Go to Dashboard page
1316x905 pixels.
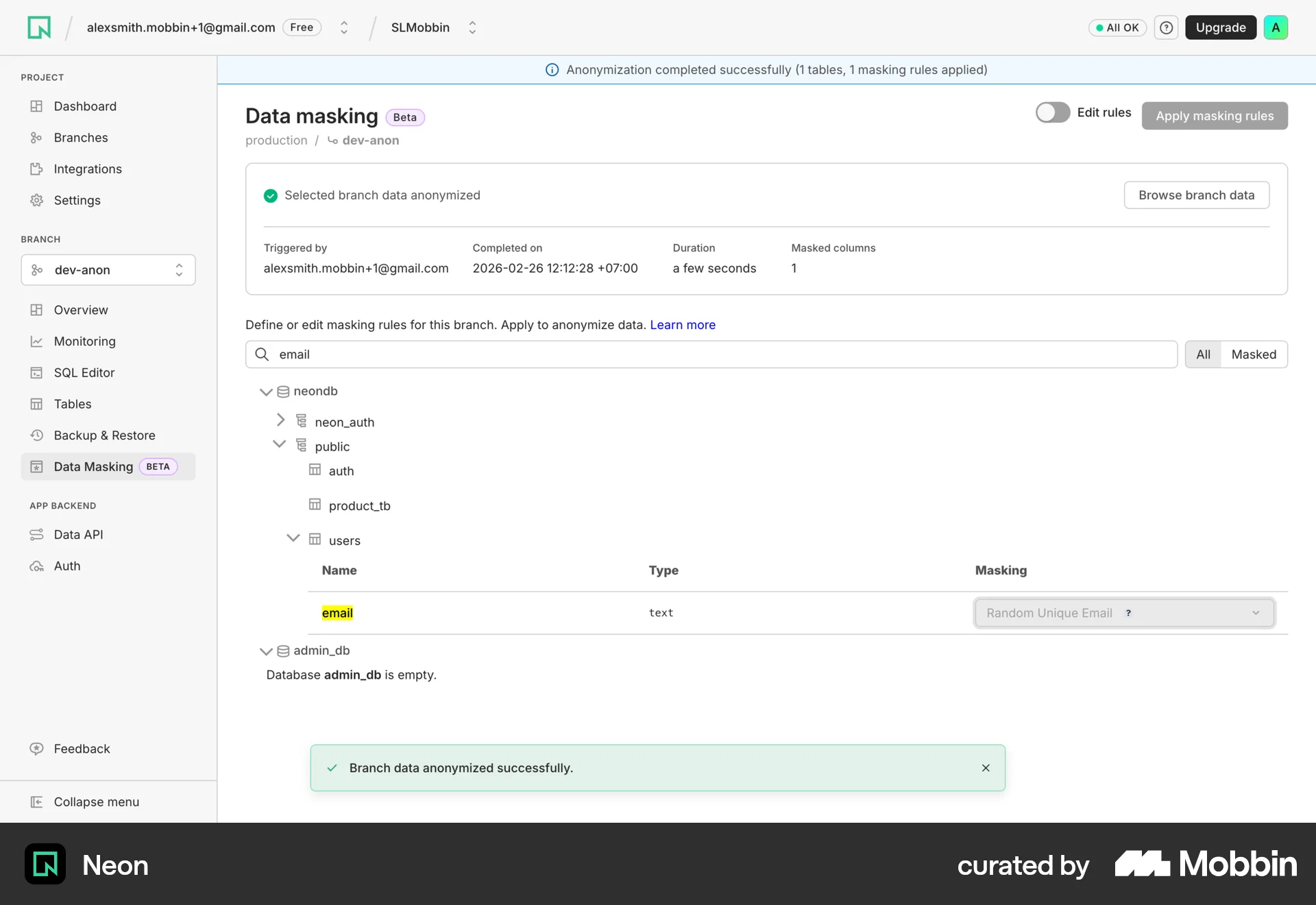click(x=108, y=106)
